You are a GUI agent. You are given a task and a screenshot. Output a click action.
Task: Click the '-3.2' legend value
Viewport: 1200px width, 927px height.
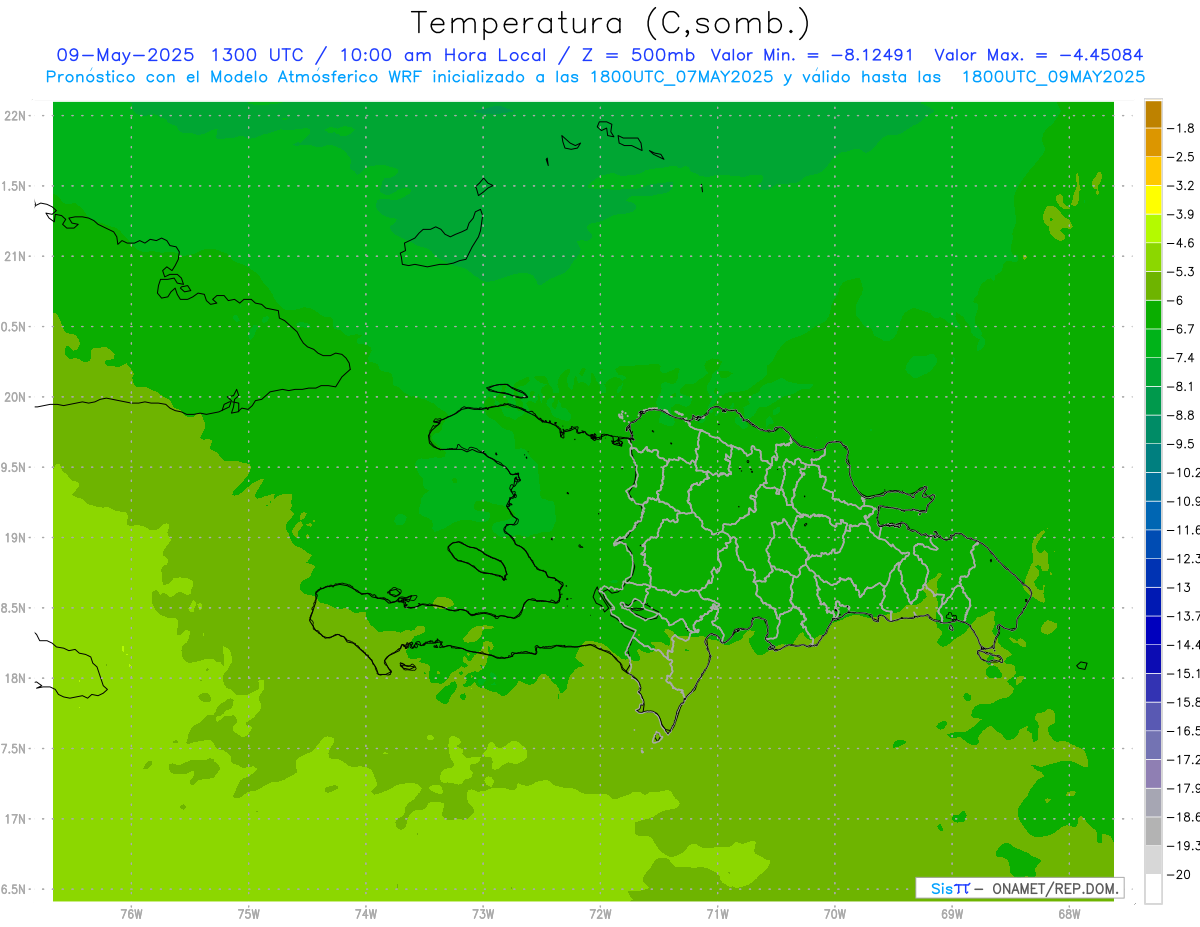point(1181,186)
